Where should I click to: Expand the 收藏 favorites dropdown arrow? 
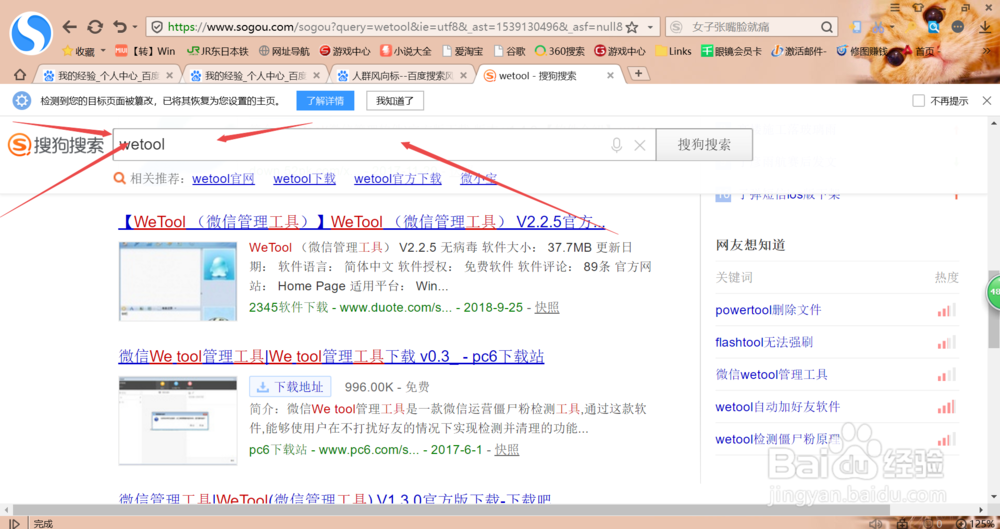103,50
